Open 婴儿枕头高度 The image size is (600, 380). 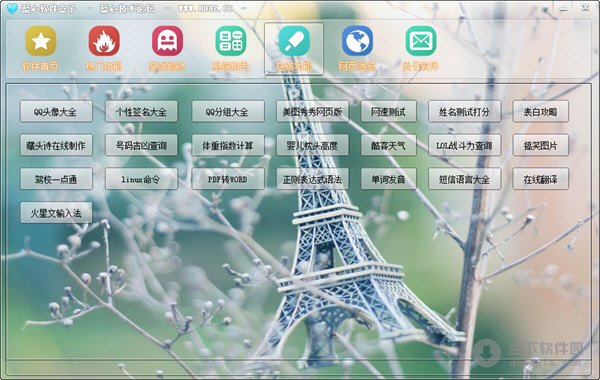[312, 145]
